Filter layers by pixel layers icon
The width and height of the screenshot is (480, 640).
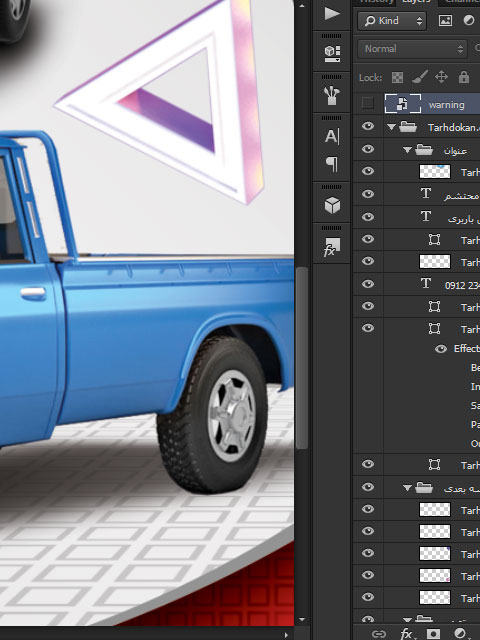pyautogui.click(x=445, y=20)
